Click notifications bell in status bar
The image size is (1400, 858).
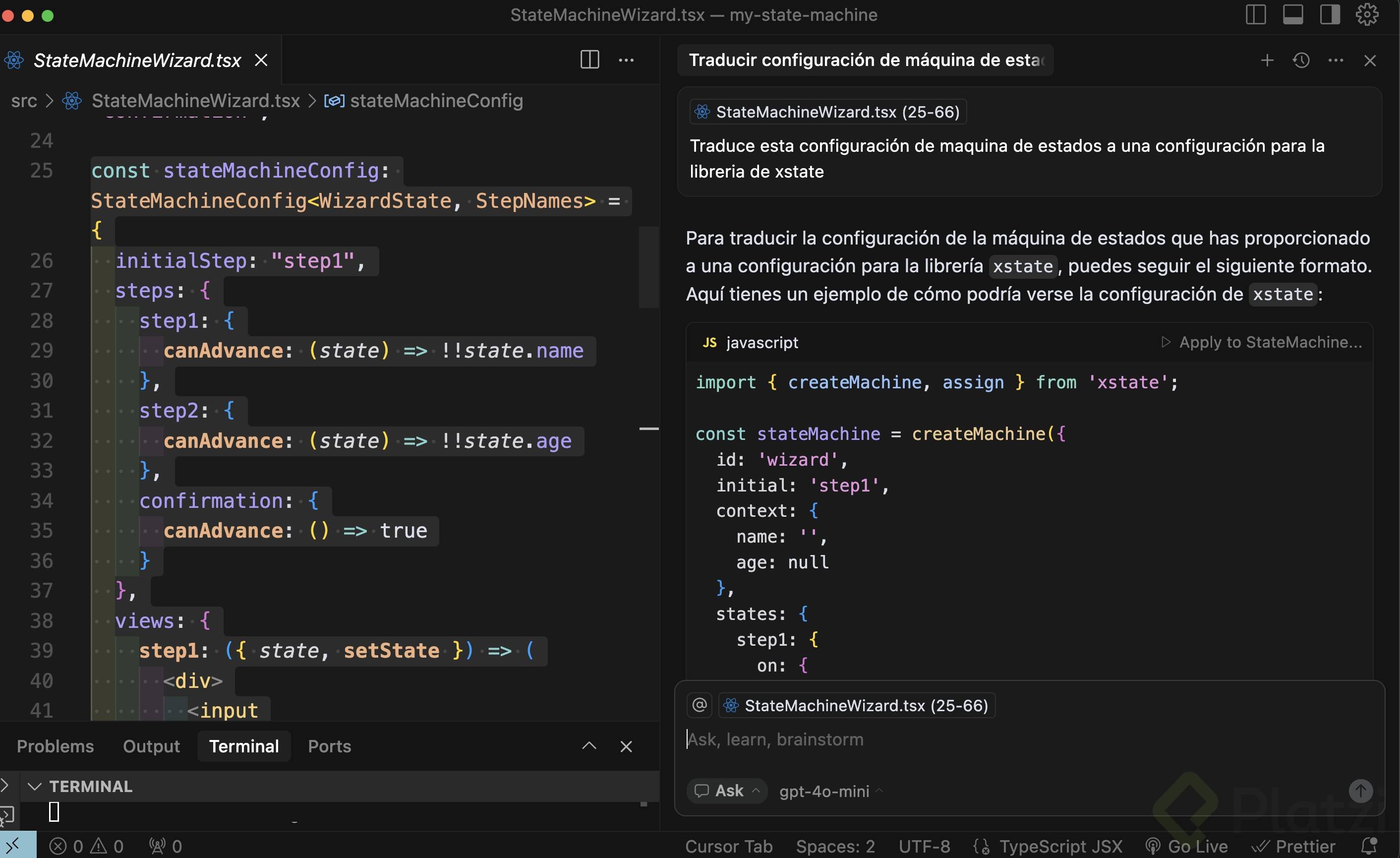pos(1369,846)
